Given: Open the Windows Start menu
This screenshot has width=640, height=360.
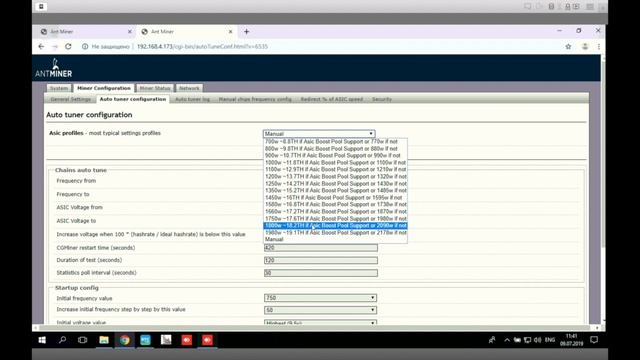Looking at the screenshot, I should tap(42, 340).
